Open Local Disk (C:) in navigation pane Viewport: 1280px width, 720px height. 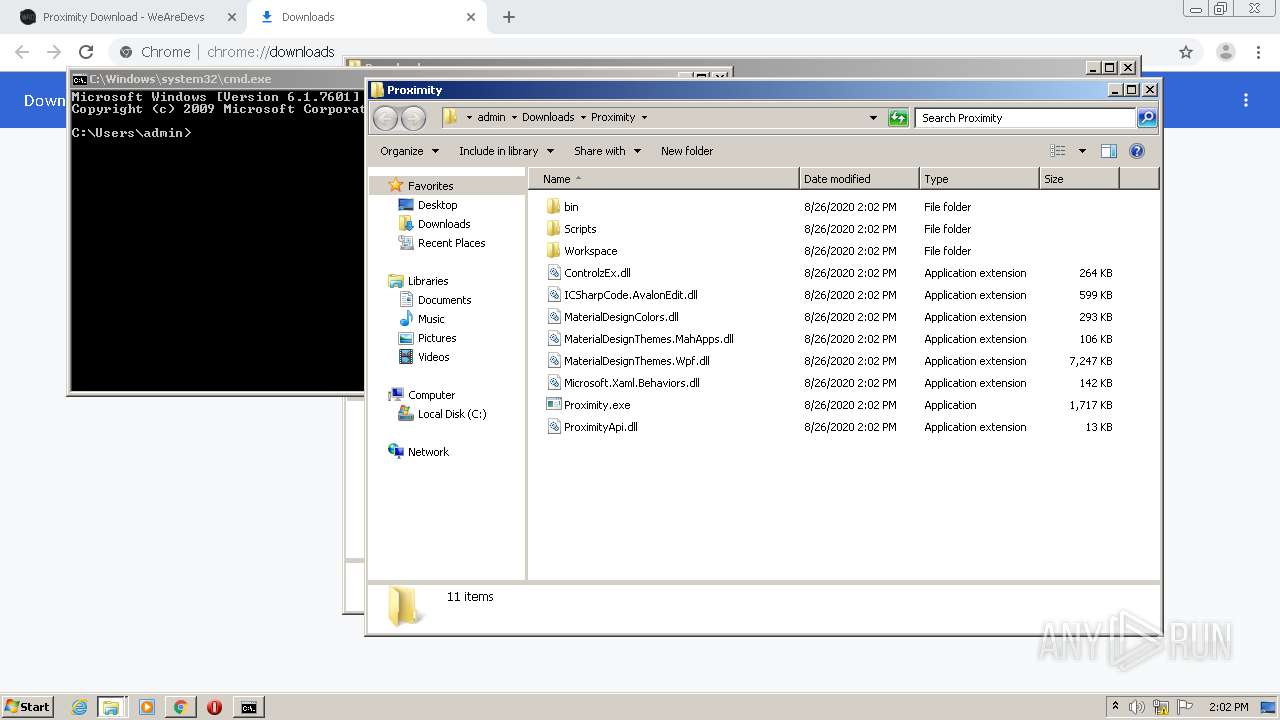[x=451, y=414]
